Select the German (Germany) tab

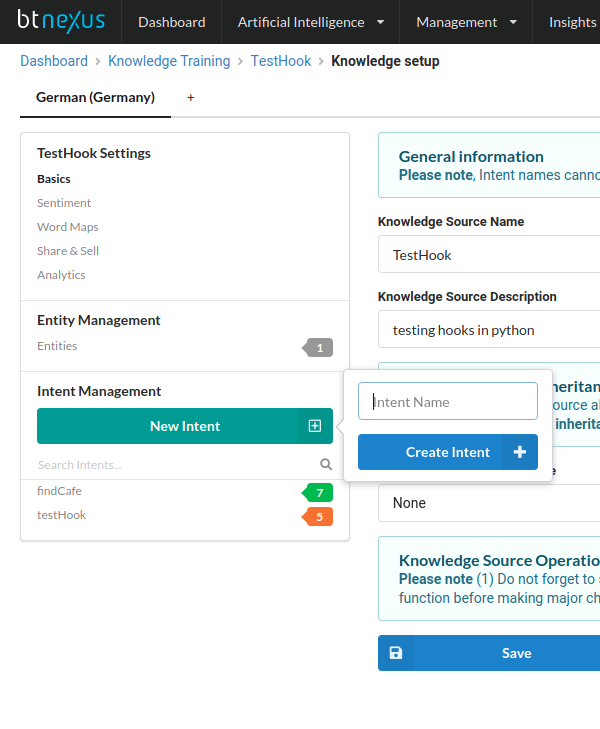(95, 98)
